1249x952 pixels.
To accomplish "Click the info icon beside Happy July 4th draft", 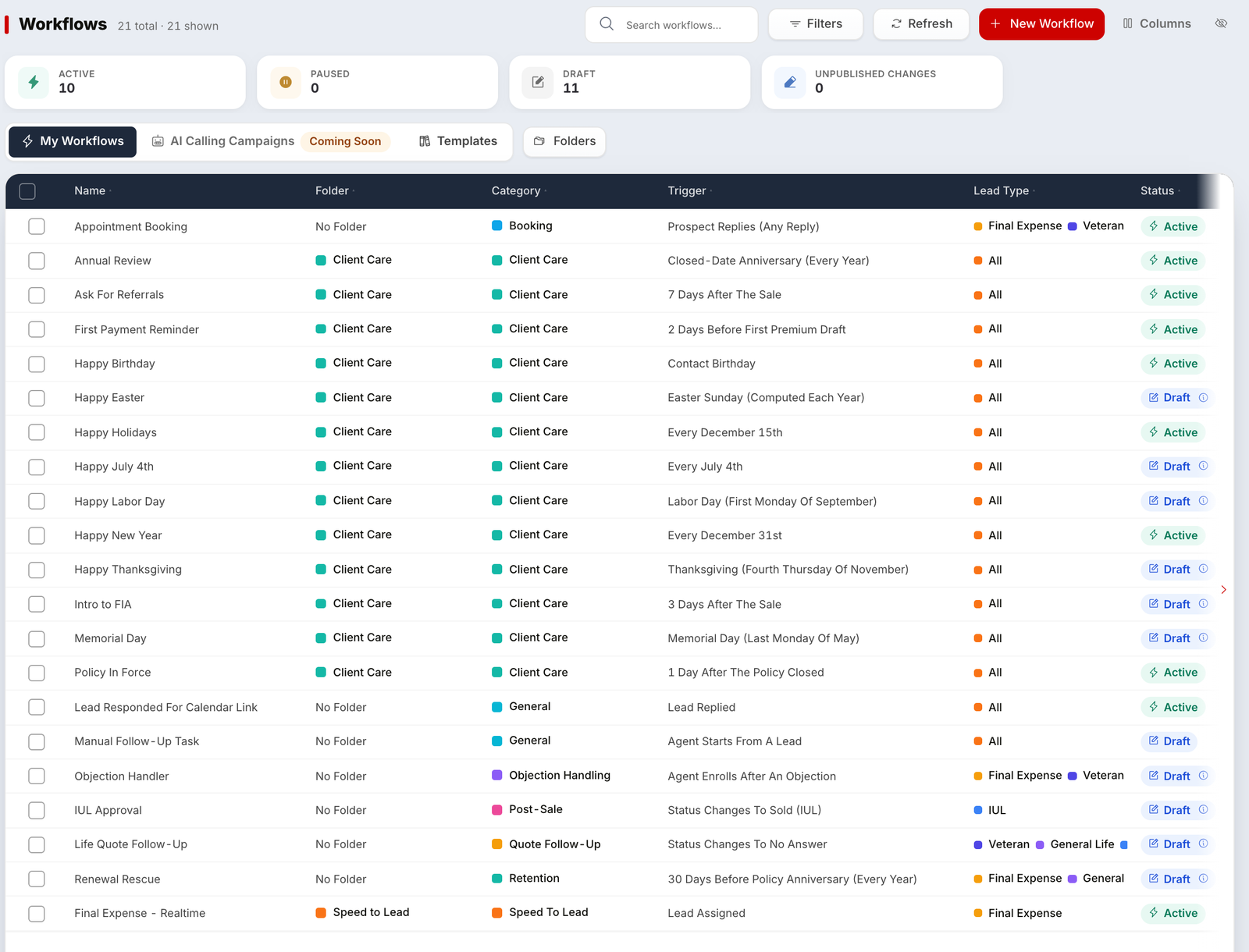I will click(x=1203, y=466).
